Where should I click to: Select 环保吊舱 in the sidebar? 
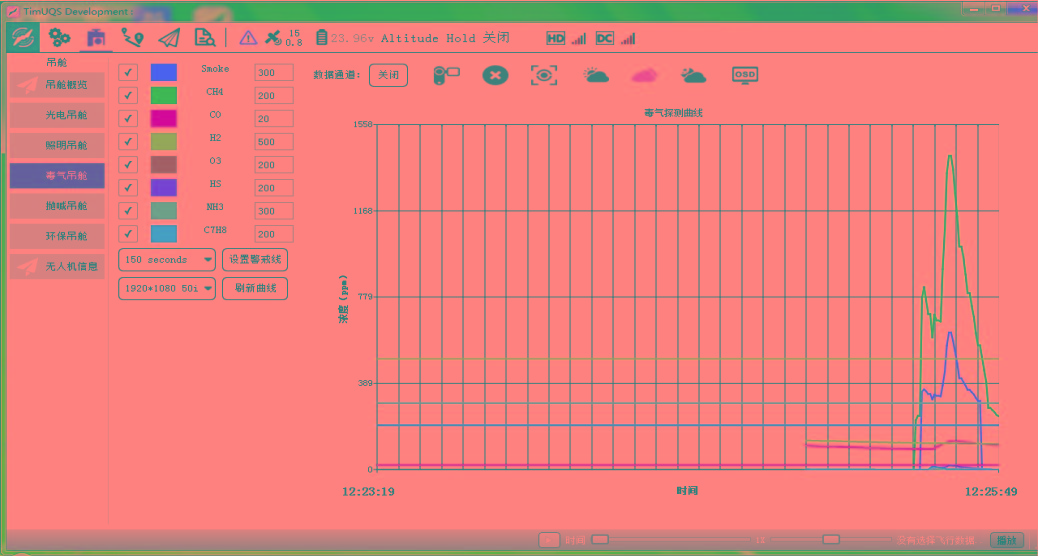[57, 236]
